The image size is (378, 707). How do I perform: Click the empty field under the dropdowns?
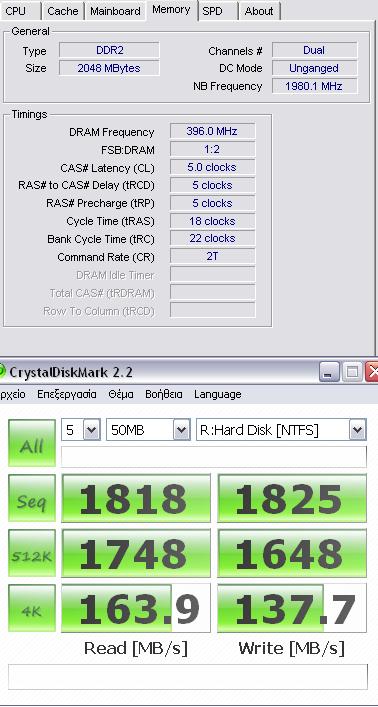pyautogui.click(x=214, y=457)
